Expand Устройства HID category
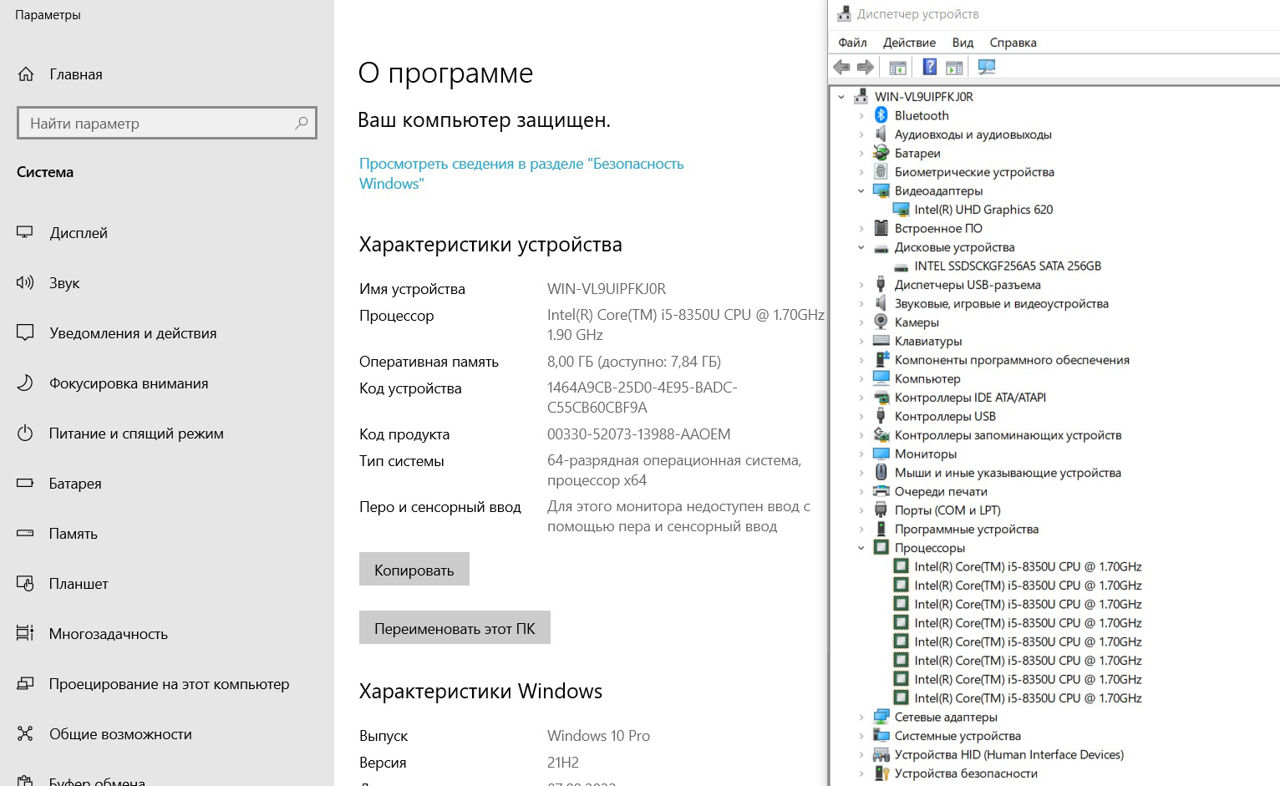 [x=861, y=755]
